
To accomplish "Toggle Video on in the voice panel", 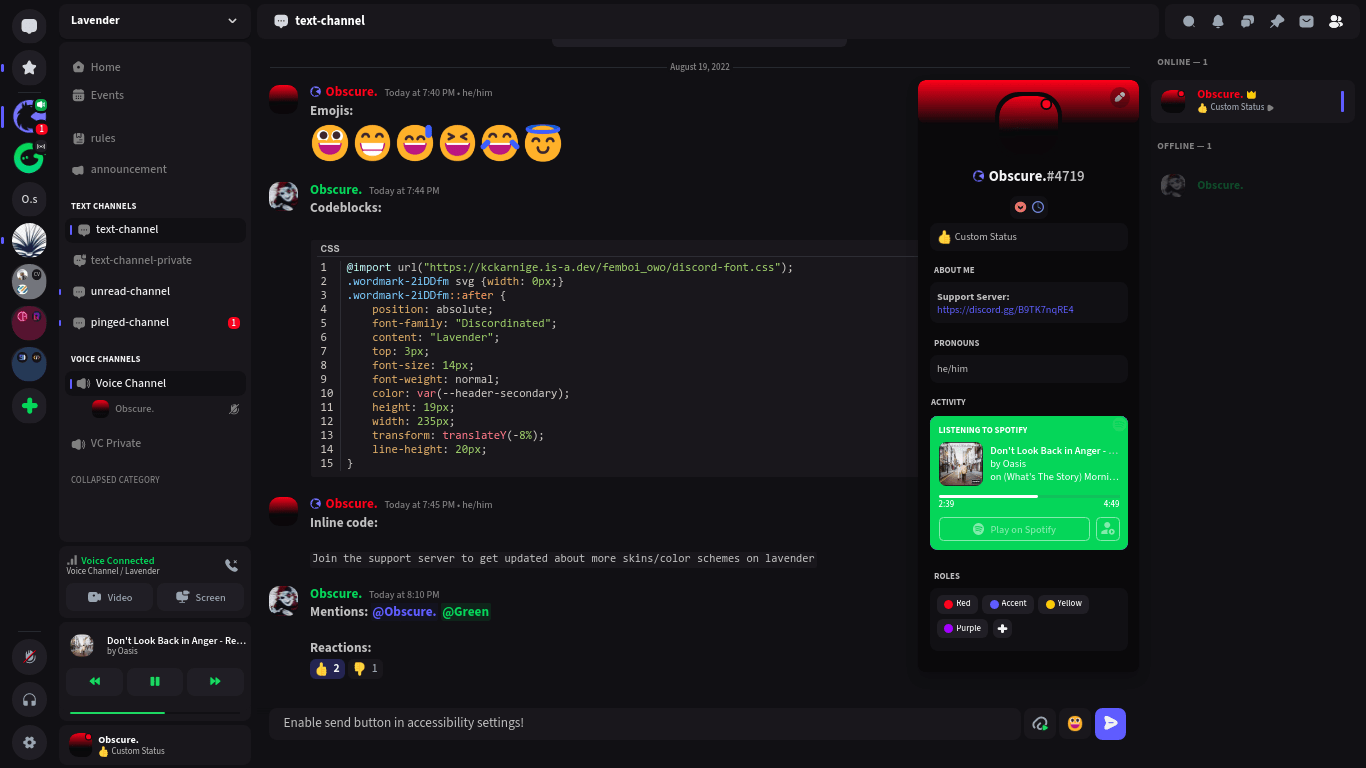I will point(108,597).
